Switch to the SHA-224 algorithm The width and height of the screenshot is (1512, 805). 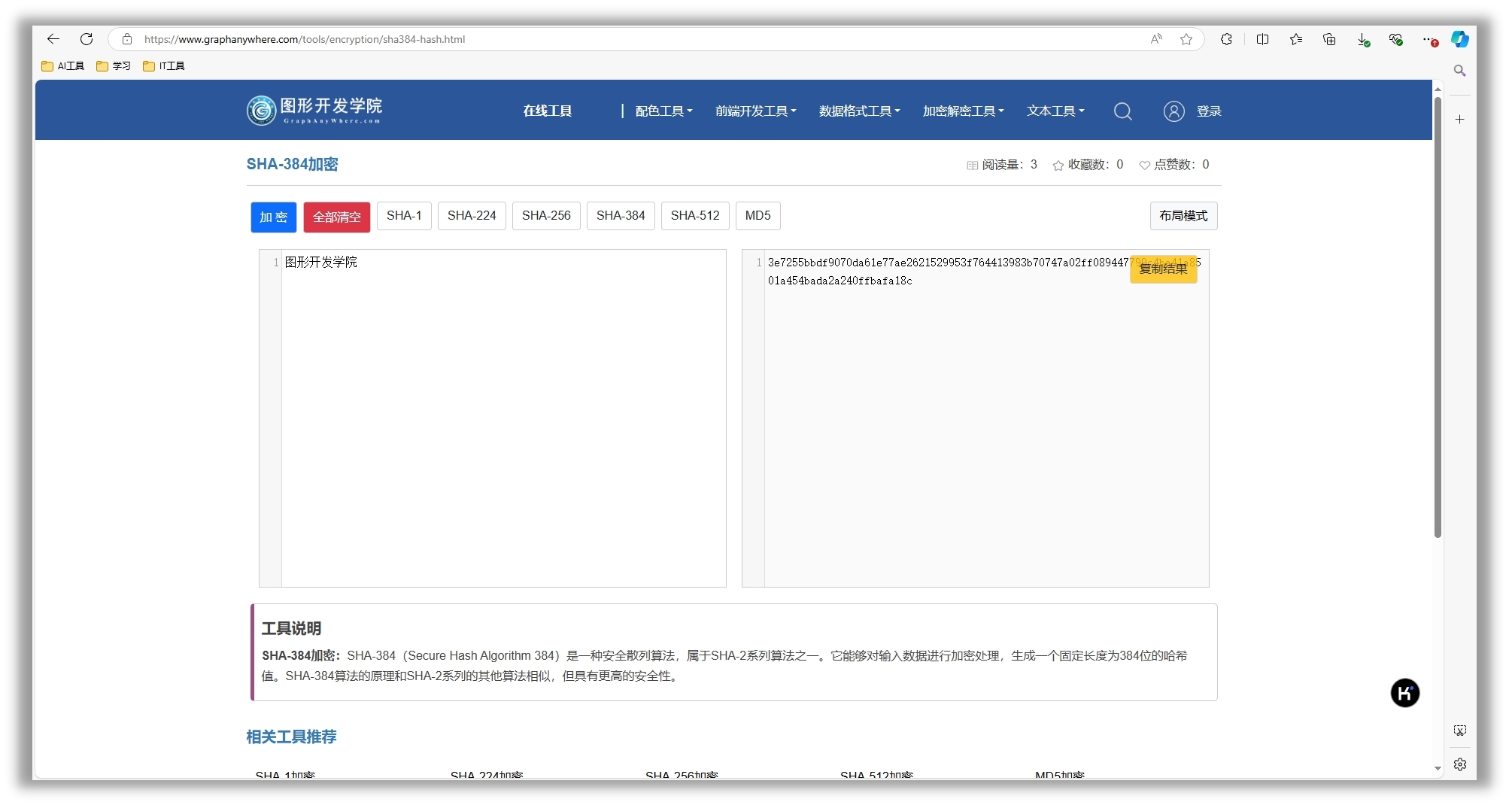click(472, 216)
